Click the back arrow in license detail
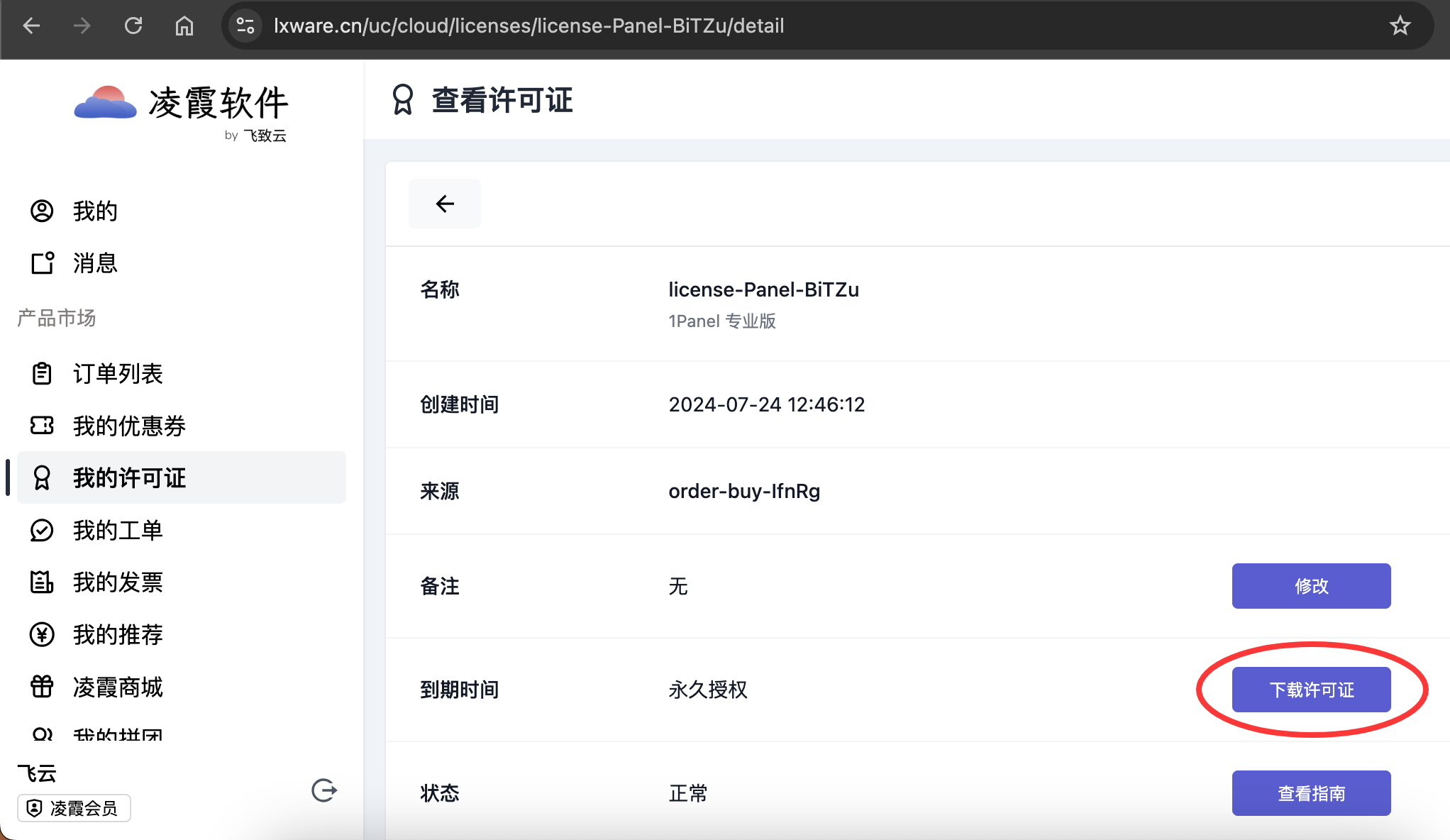Image resolution: width=1450 pixels, height=840 pixels. click(445, 204)
